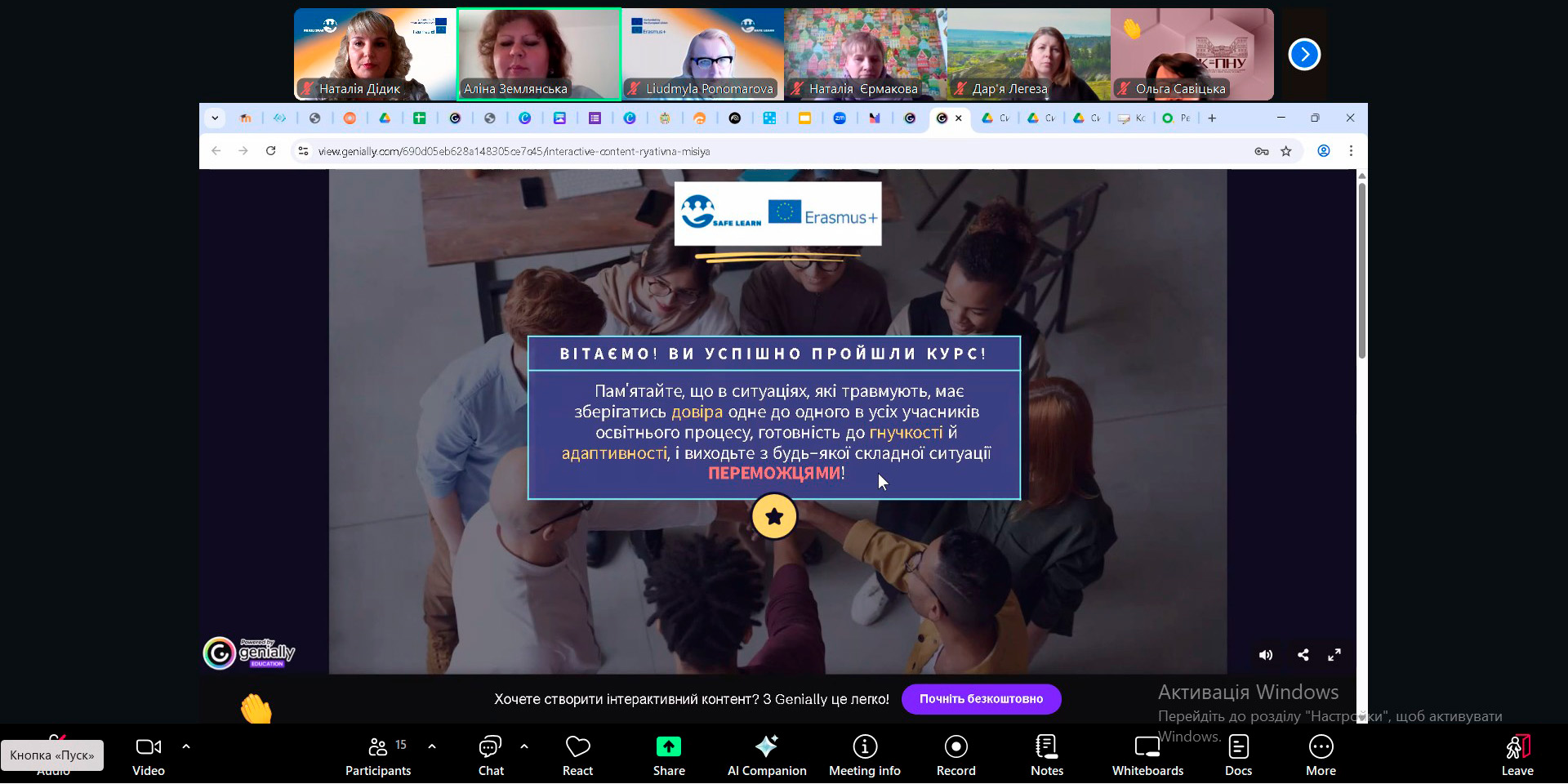This screenshot has height=784, width=1568.
Task: Expand the video options arrow next to Video
Action: [x=186, y=746]
